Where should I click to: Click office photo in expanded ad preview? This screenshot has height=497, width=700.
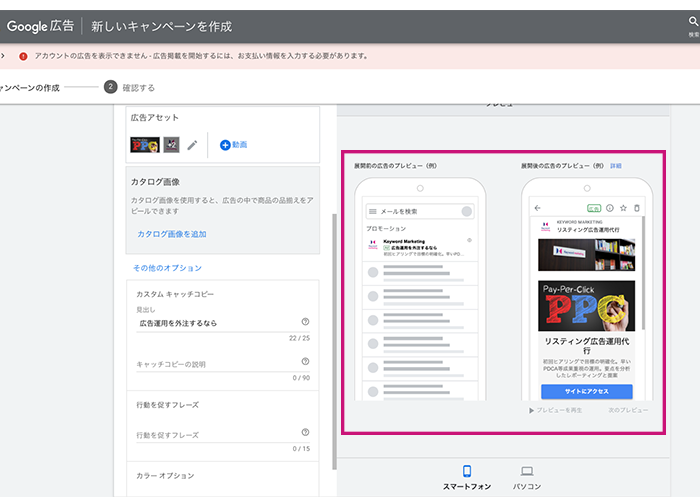click(x=587, y=255)
